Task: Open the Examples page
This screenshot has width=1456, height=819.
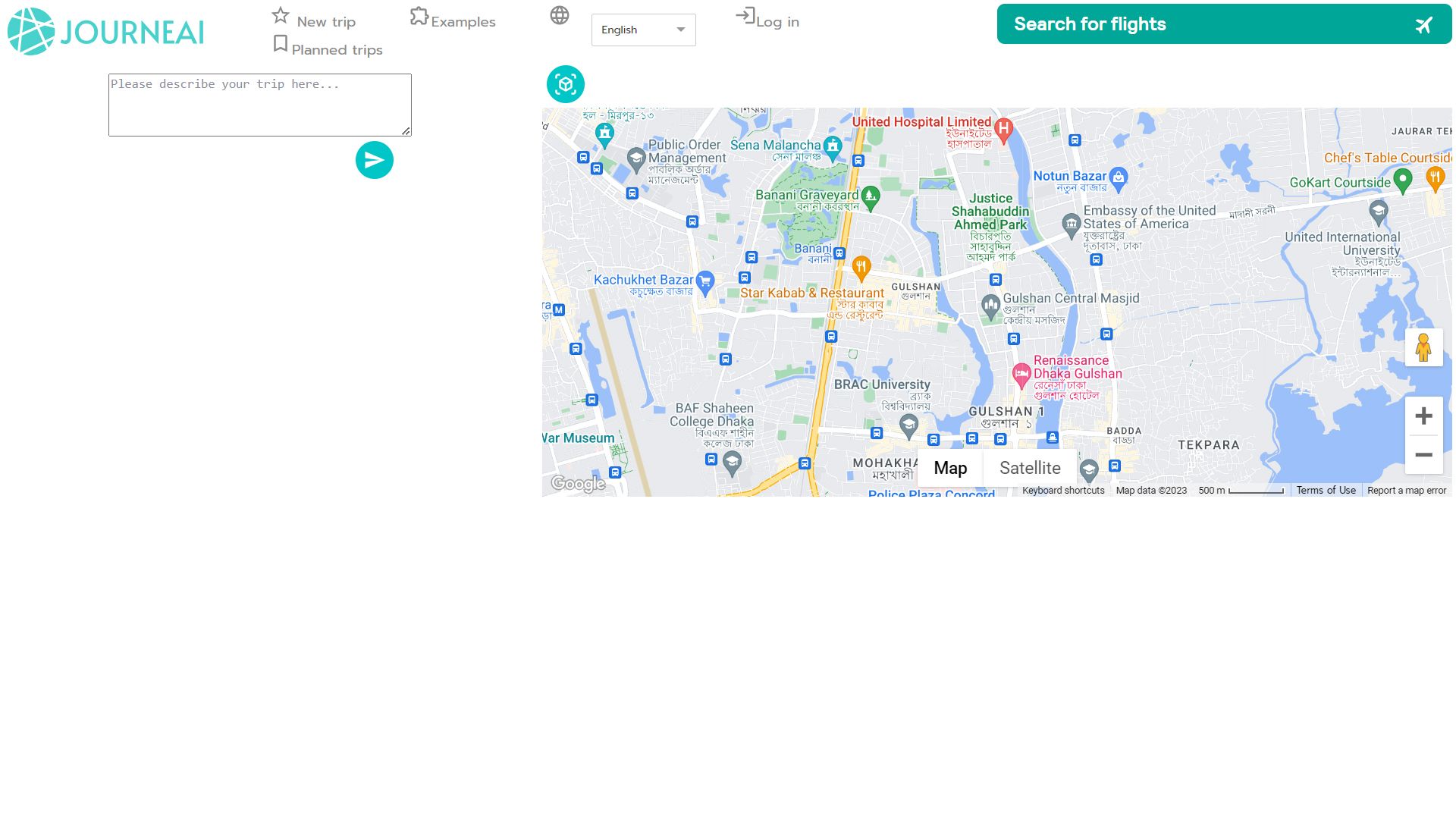Action: (x=453, y=19)
